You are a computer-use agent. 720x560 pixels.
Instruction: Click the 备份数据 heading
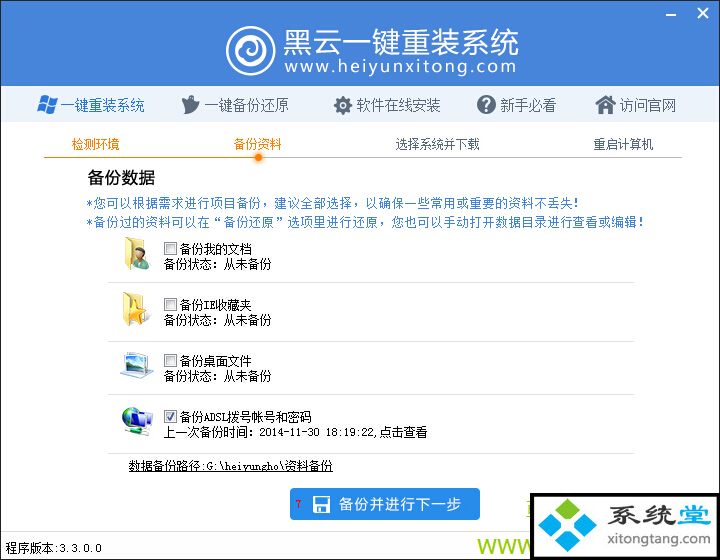point(121,178)
